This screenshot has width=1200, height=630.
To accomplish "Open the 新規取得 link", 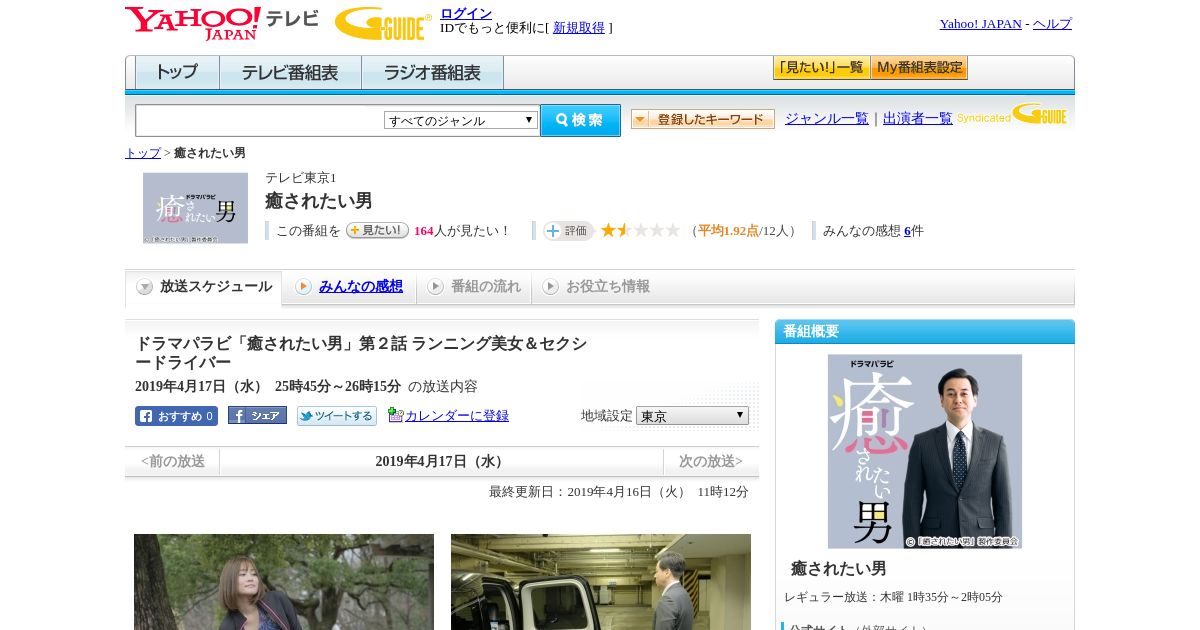I will (579, 28).
